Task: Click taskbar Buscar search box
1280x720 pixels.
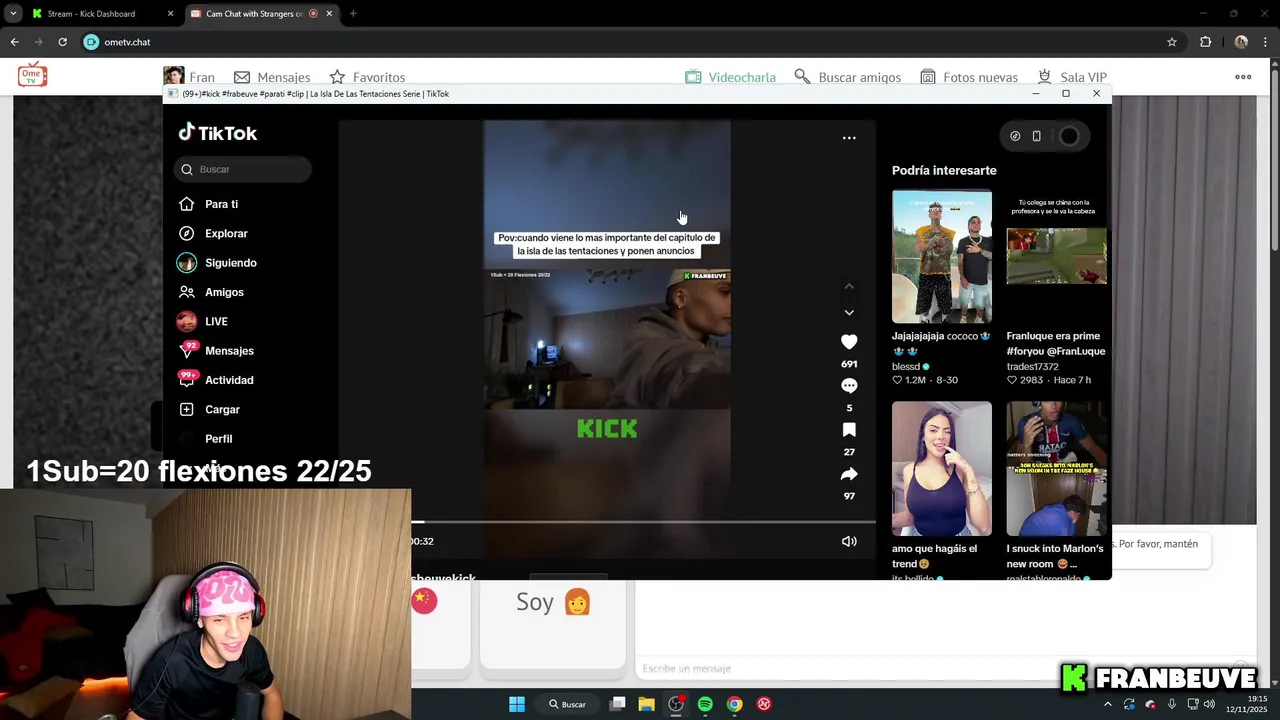Action: [567, 704]
